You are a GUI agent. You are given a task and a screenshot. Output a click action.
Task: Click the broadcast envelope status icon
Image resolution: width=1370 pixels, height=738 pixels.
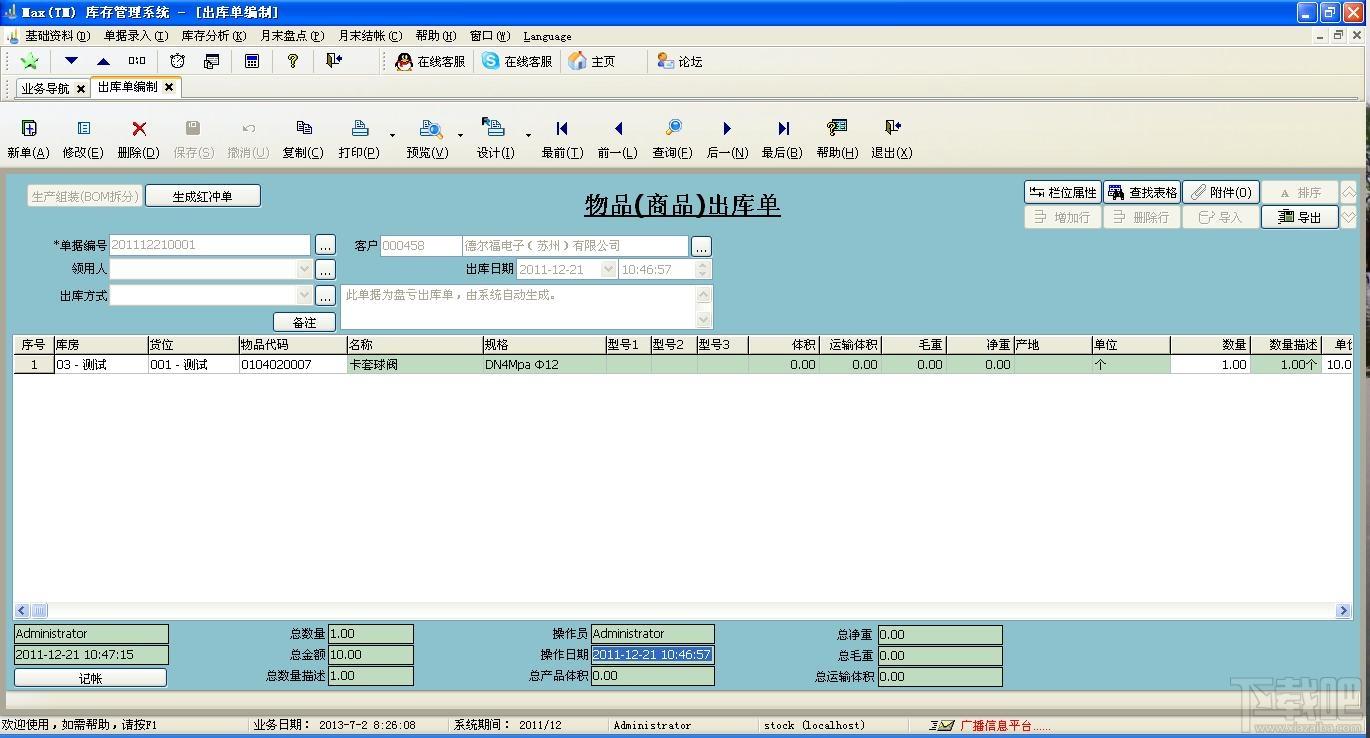click(941, 725)
